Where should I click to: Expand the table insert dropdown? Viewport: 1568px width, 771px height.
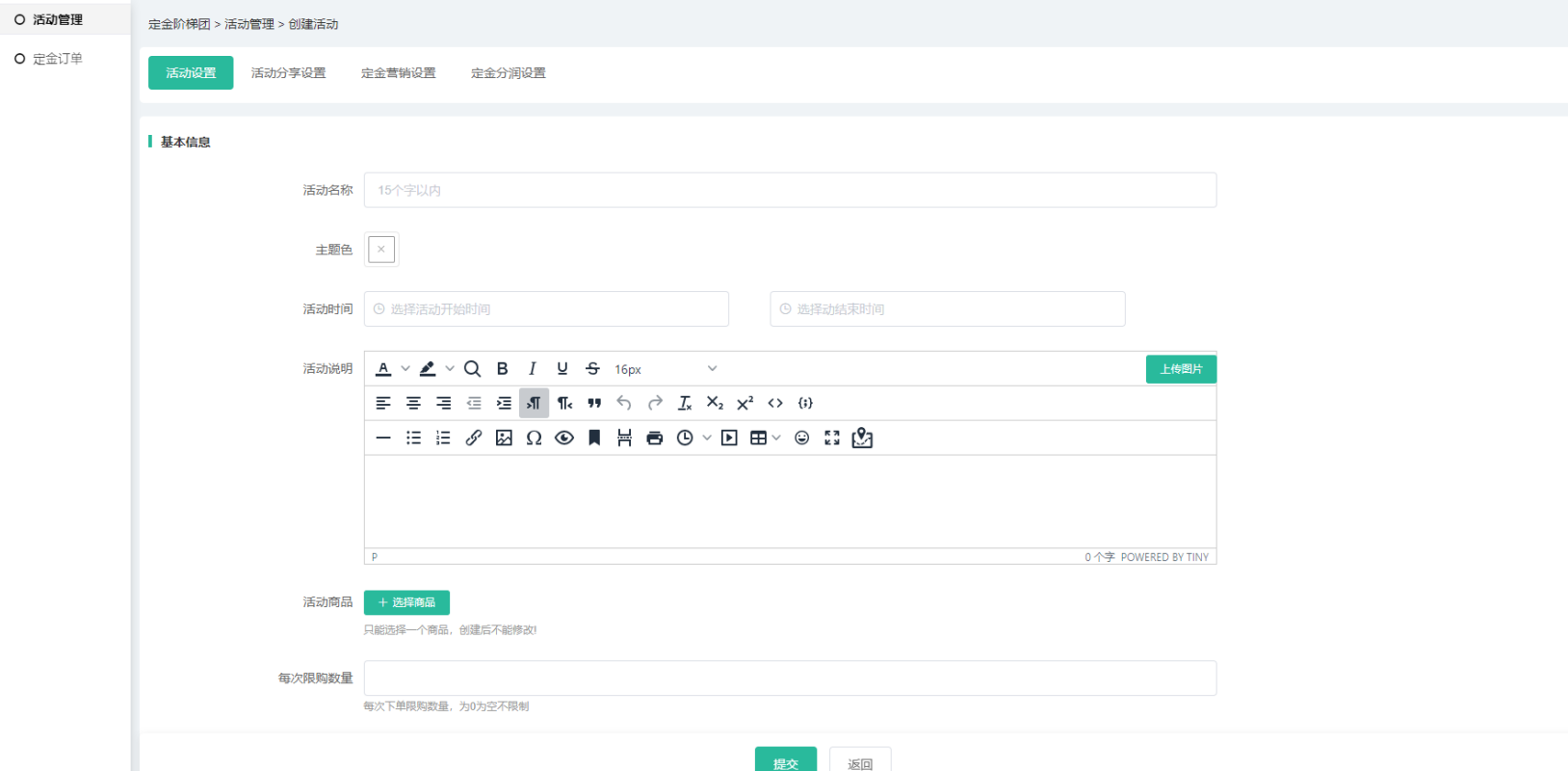click(x=776, y=439)
